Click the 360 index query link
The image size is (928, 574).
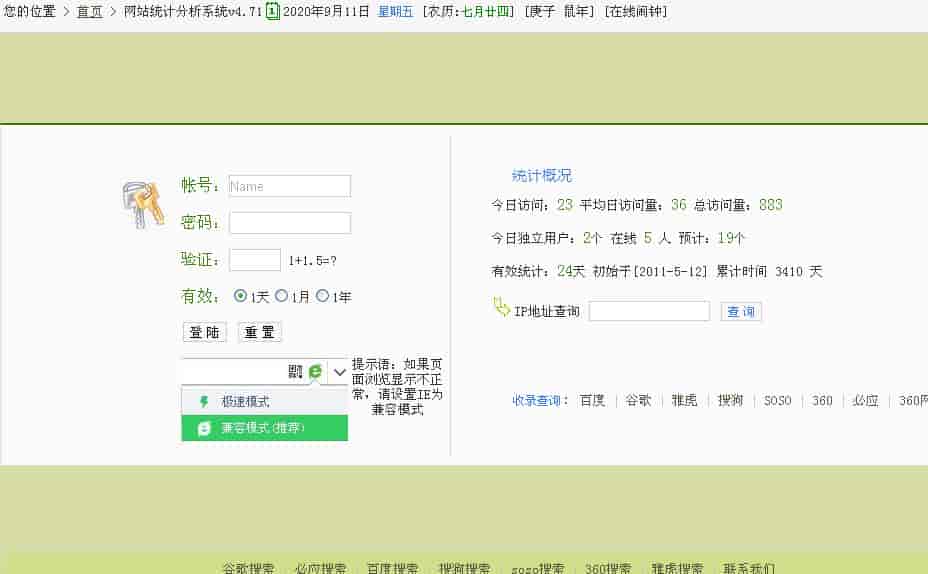[822, 401]
